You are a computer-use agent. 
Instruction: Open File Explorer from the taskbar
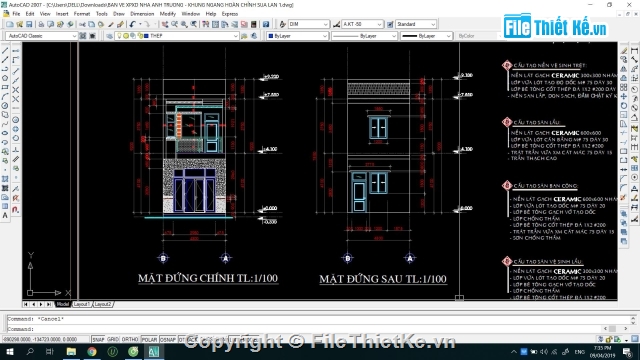[71, 351]
